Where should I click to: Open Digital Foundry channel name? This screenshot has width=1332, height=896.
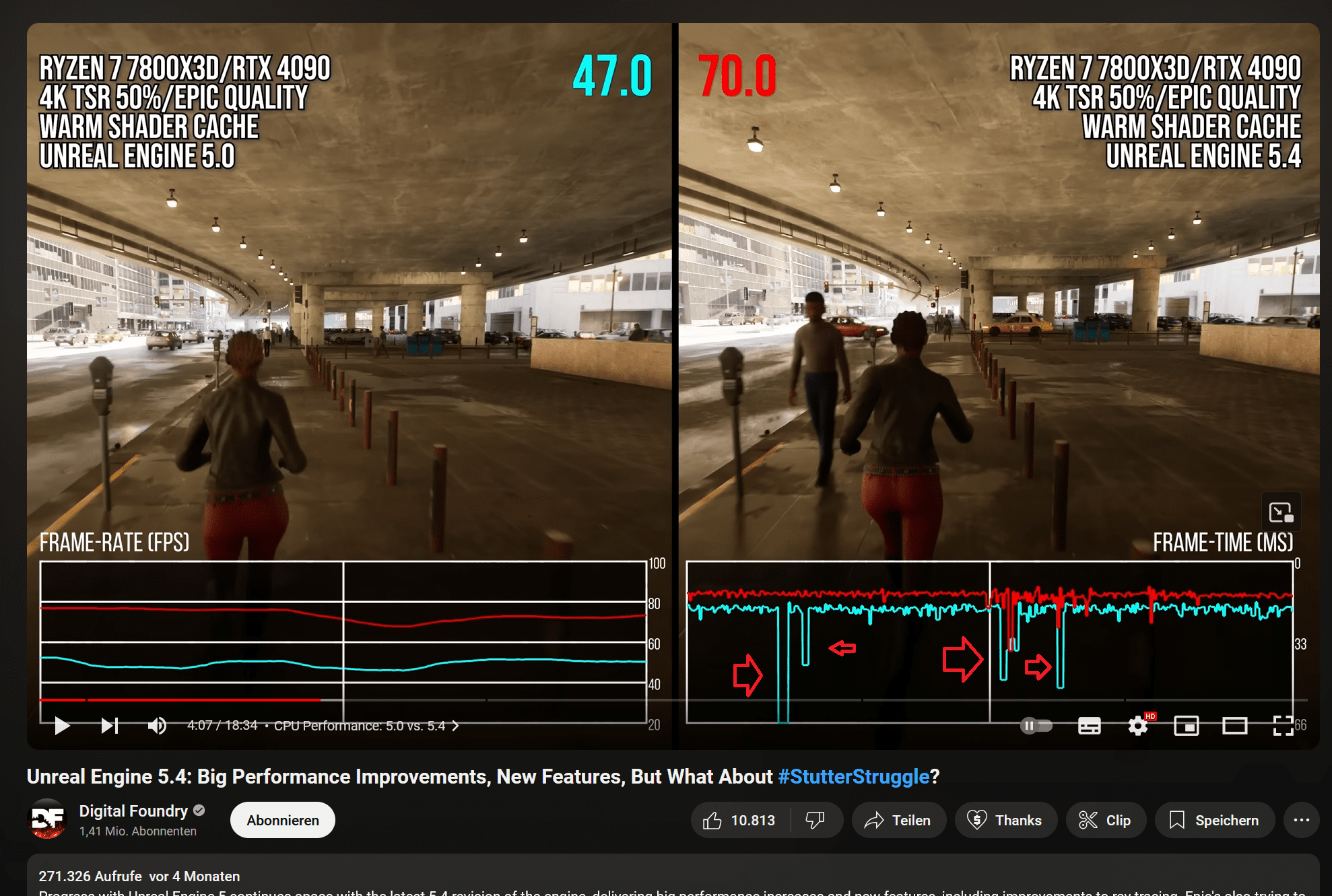133,811
